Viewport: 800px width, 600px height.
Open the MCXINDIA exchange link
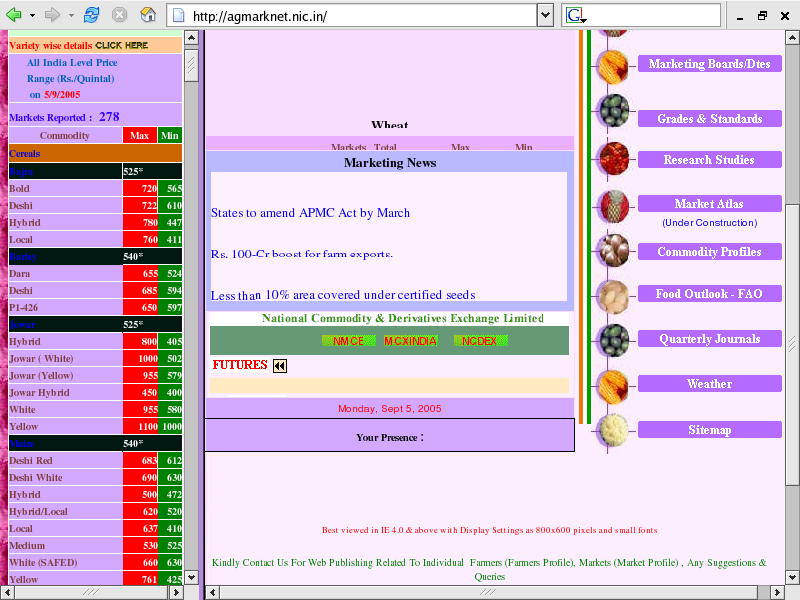click(x=411, y=341)
